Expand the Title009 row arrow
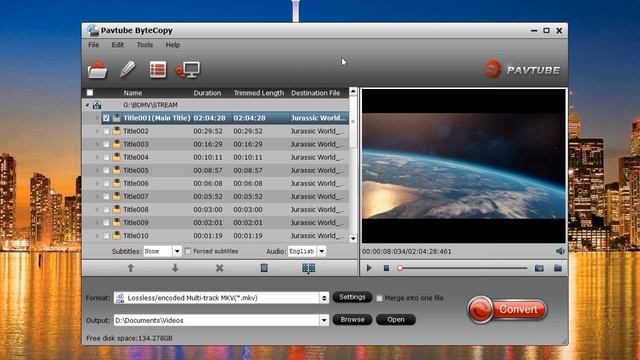This screenshot has width=640, height=360. (97, 222)
